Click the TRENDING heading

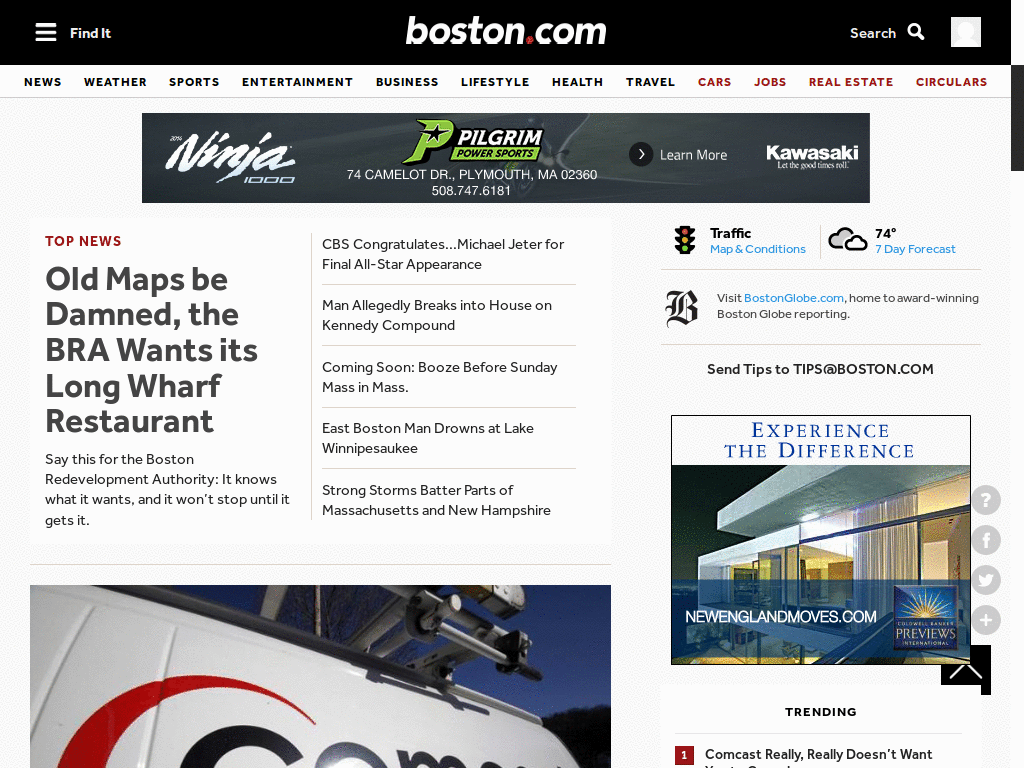[x=820, y=712]
